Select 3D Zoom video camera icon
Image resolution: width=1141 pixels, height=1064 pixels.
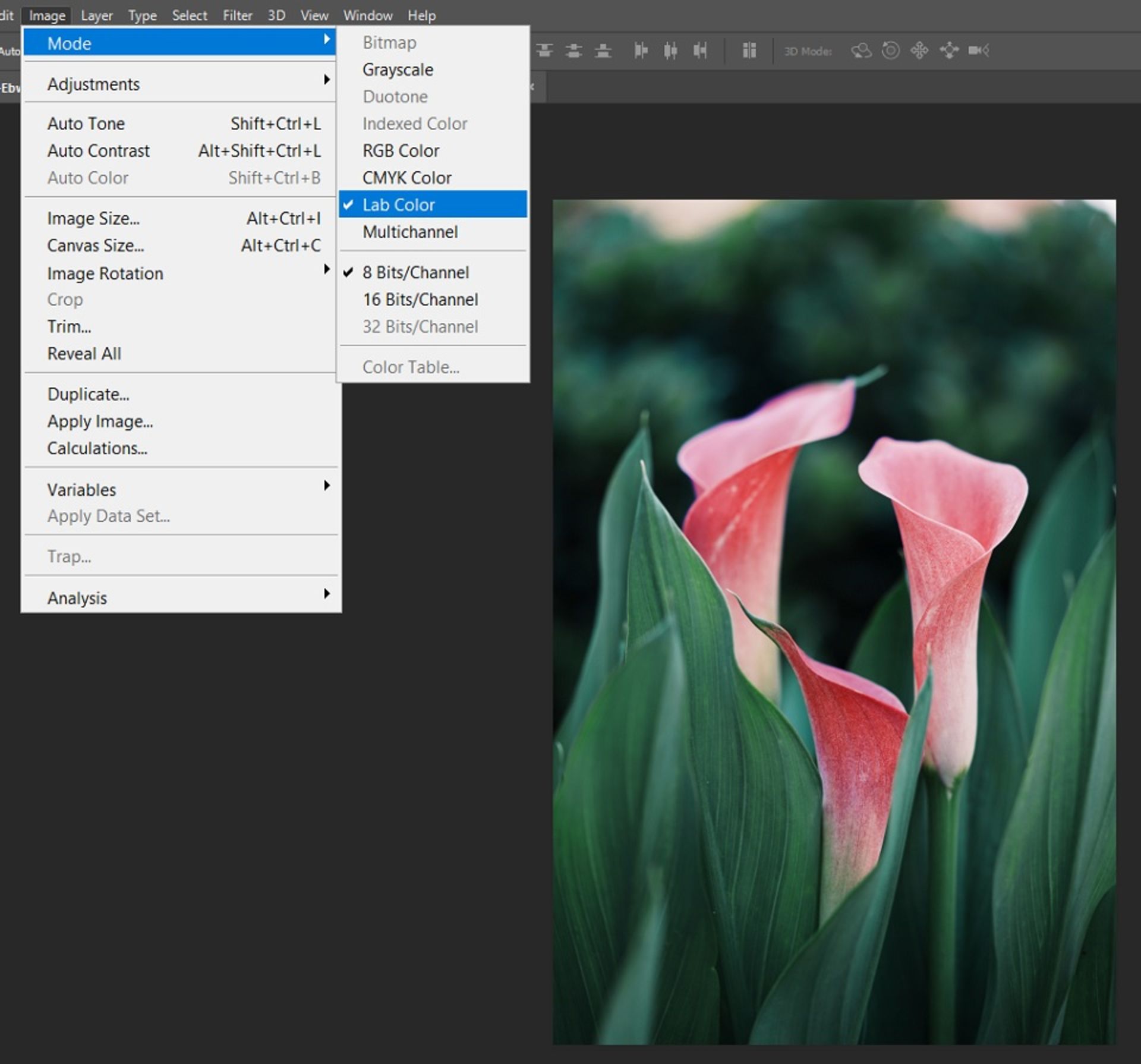(x=978, y=51)
